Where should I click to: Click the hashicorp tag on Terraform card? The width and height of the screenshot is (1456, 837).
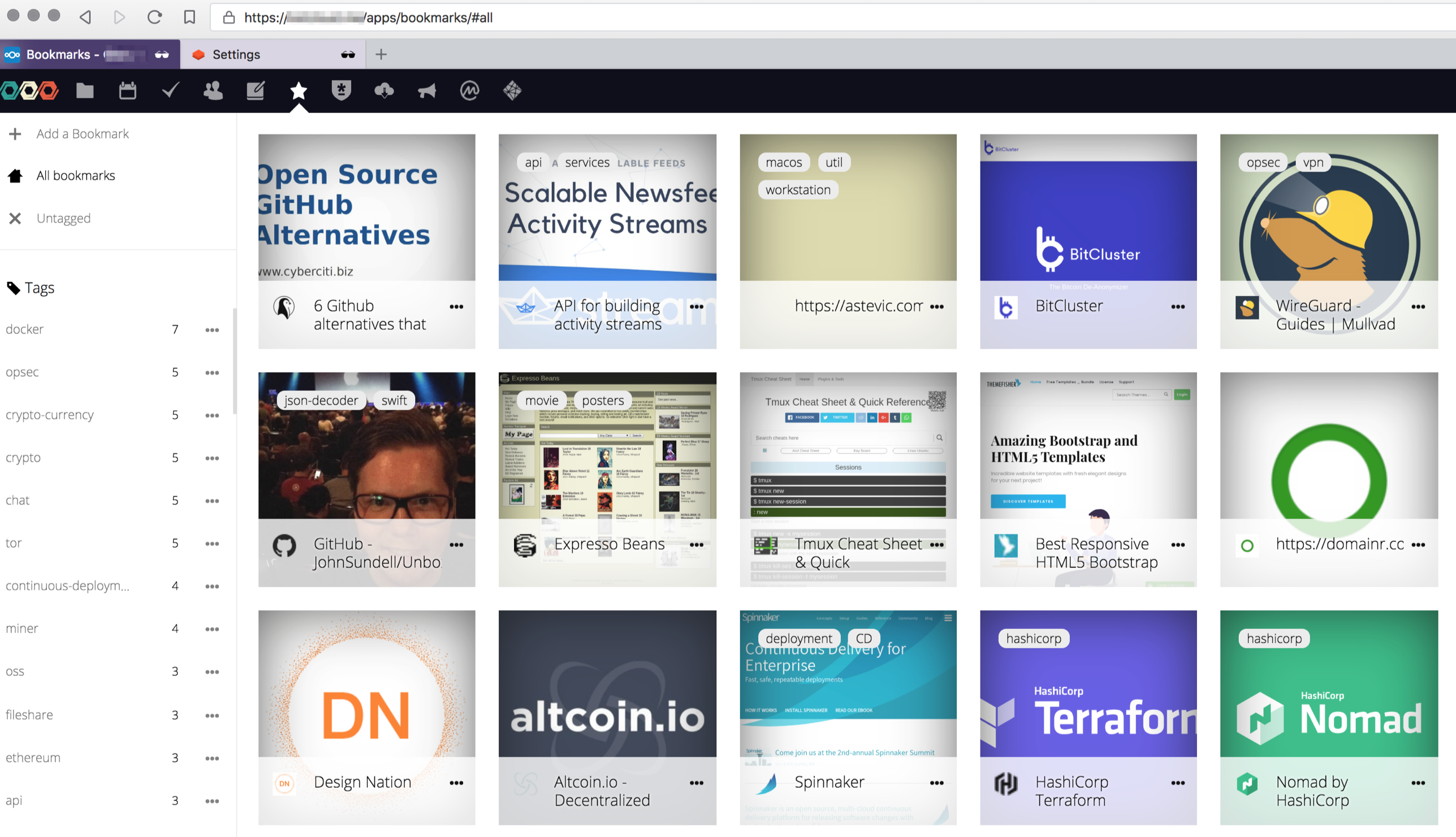1034,638
